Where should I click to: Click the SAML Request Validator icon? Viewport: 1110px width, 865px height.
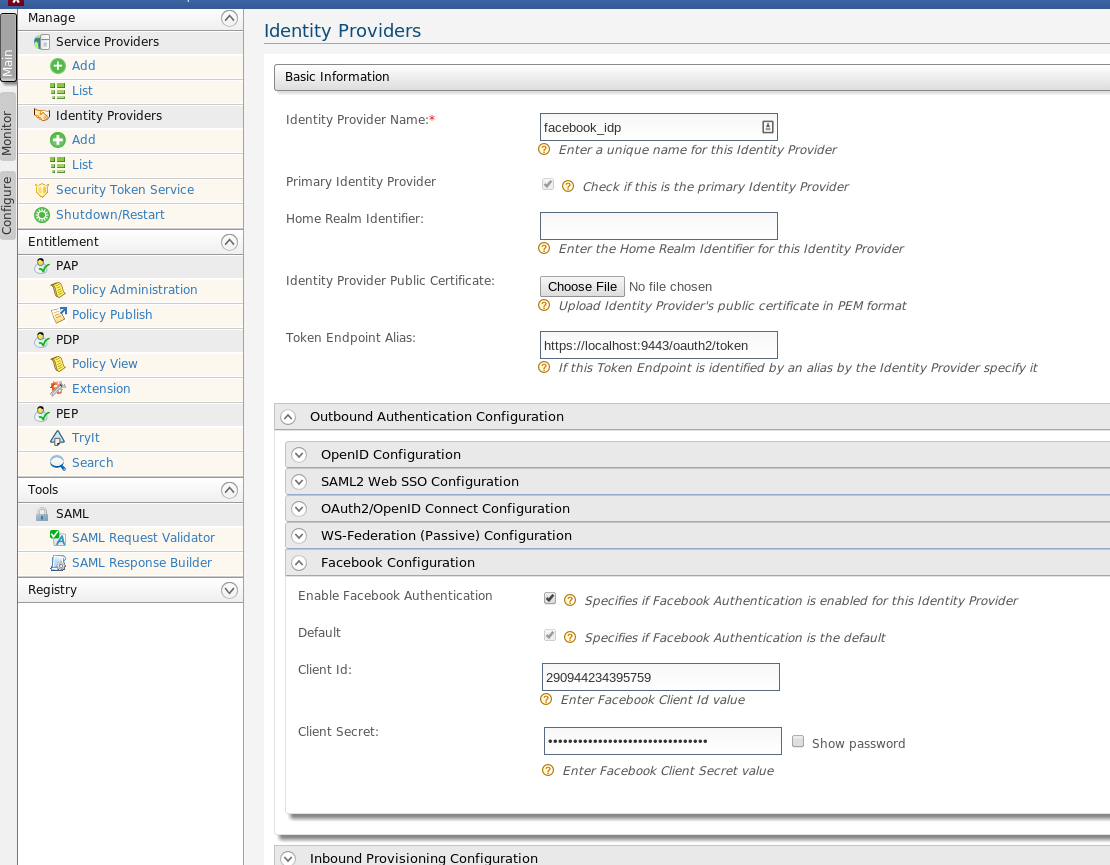[58, 538]
